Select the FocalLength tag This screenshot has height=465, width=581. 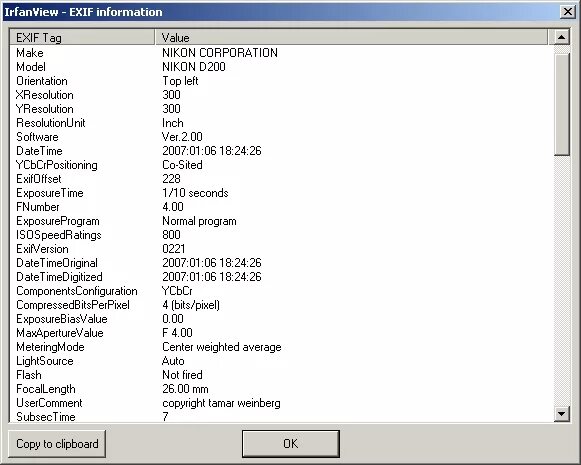tap(46, 389)
